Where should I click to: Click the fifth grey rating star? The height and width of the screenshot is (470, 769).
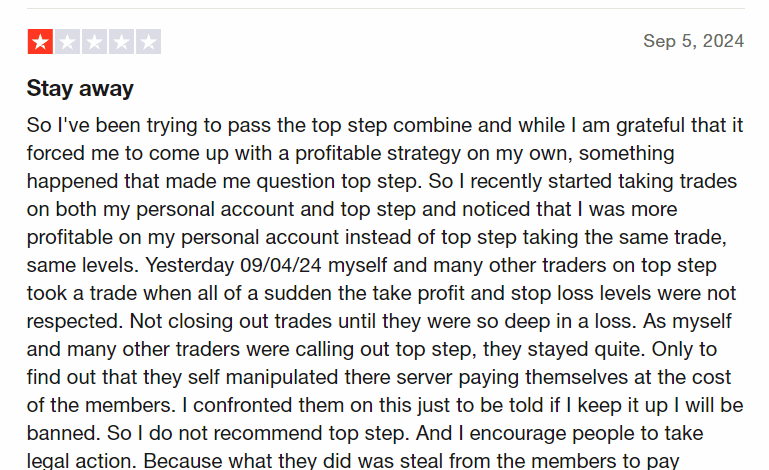[148, 42]
